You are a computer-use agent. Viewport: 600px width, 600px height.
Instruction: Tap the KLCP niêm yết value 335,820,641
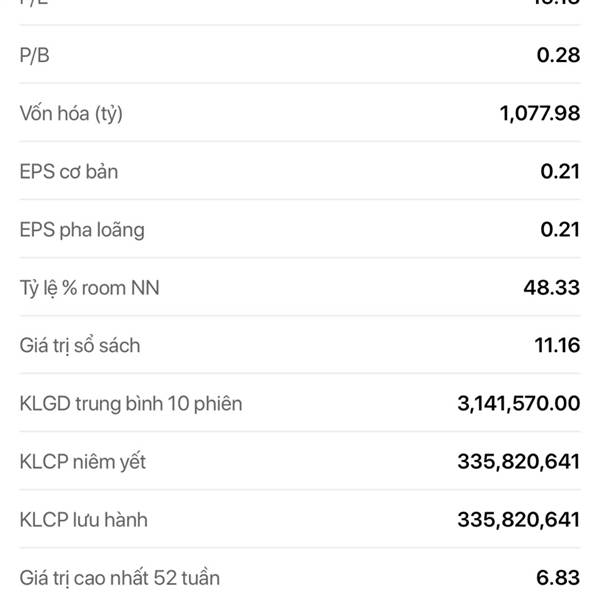click(519, 462)
